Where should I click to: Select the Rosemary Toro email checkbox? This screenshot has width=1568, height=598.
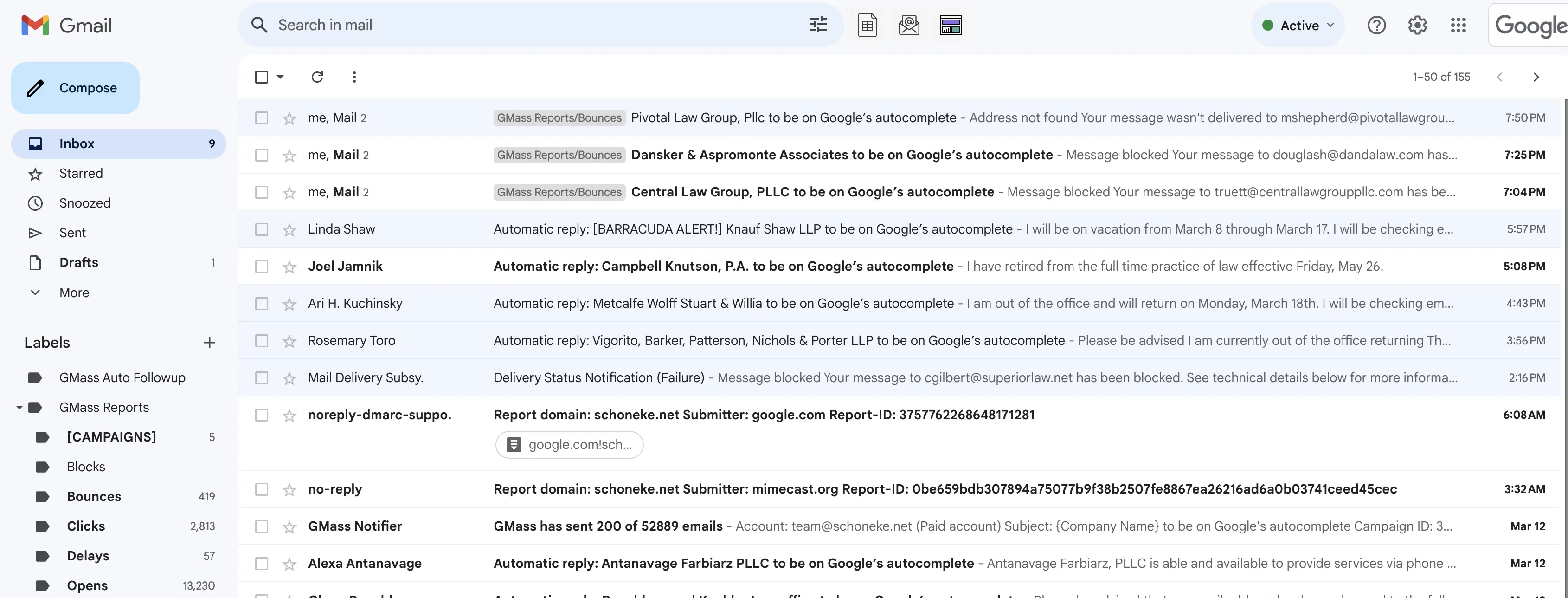[262, 340]
